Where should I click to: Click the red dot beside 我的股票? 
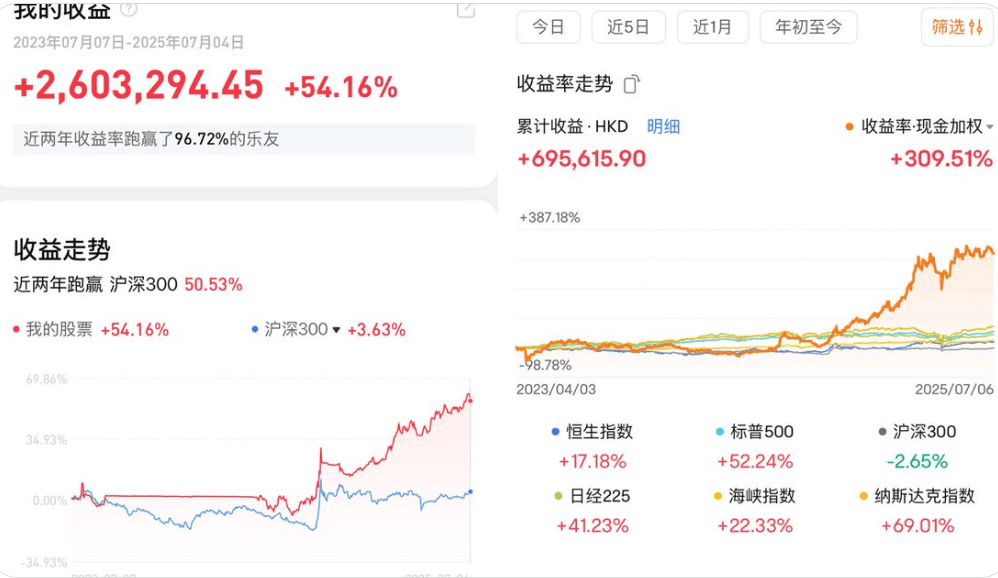coord(17,329)
